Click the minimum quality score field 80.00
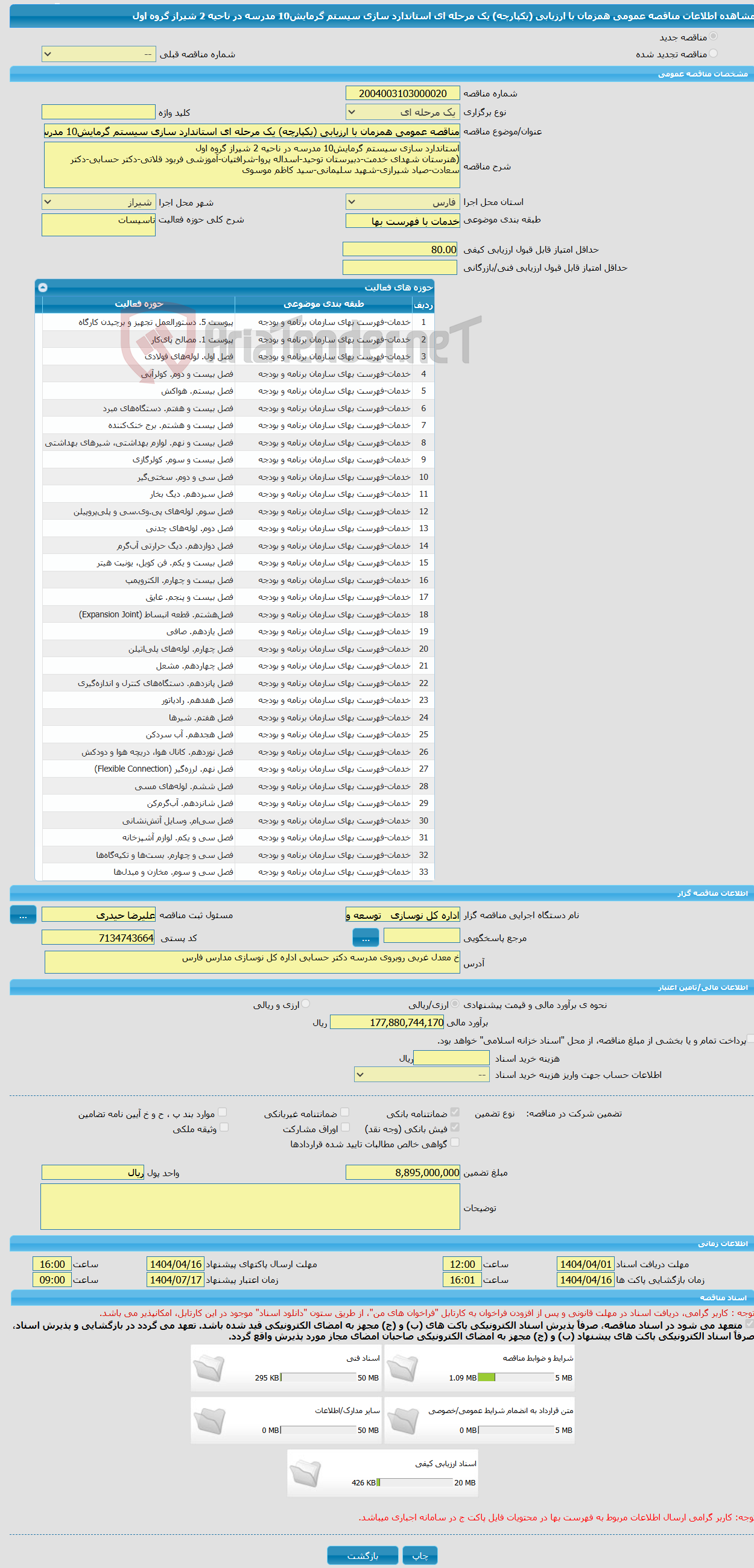This screenshot has height=1568, width=754. tap(399, 250)
